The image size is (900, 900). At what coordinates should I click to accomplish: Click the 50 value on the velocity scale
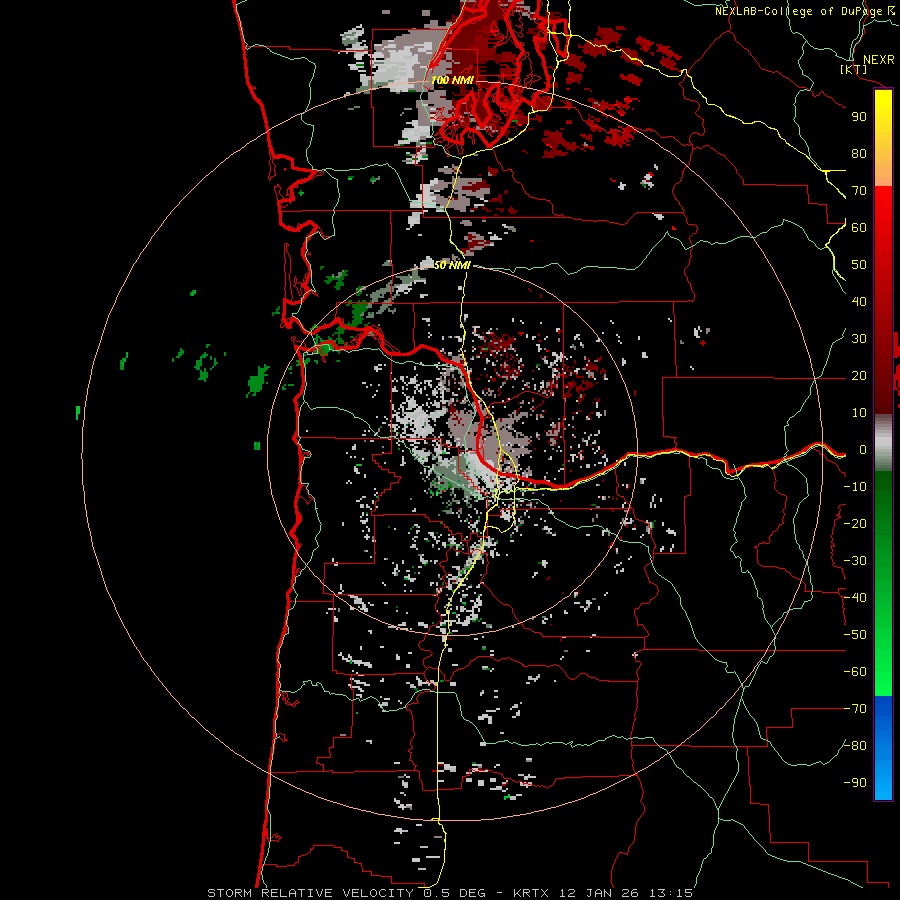coord(859,265)
